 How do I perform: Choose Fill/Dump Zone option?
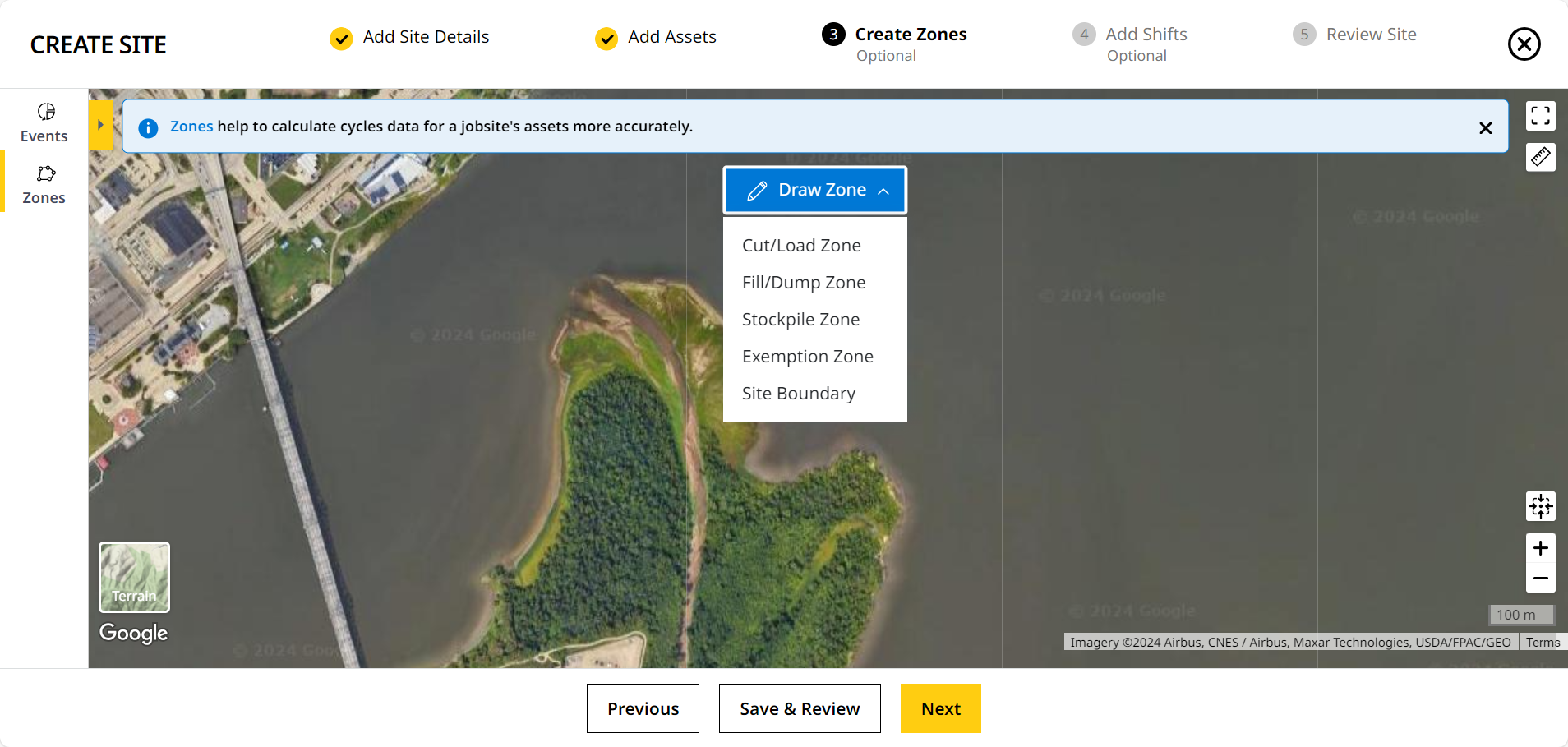pyautogui.click(x=803, y=283)
